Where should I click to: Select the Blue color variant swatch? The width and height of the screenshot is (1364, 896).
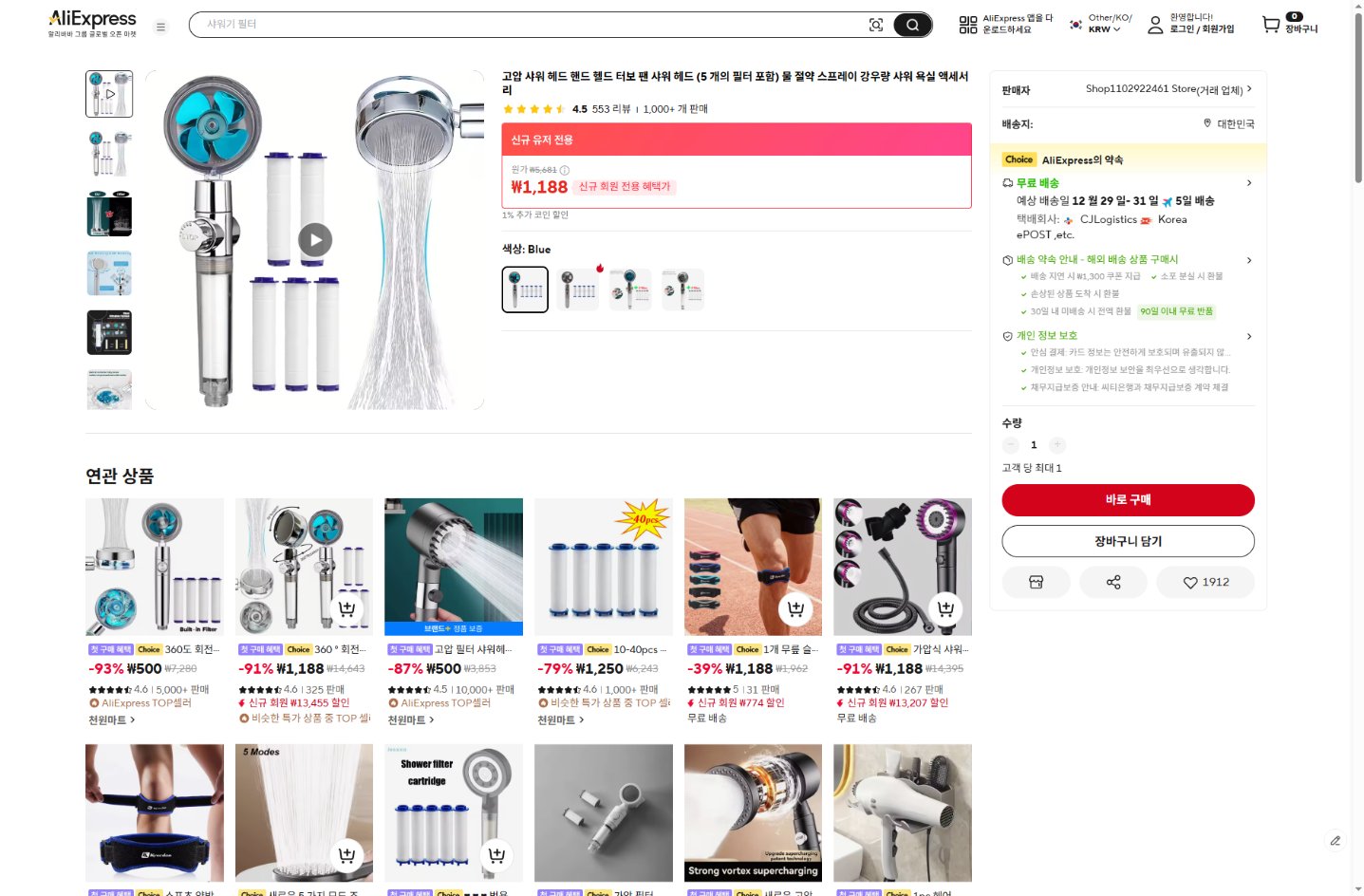pos(525,289)
